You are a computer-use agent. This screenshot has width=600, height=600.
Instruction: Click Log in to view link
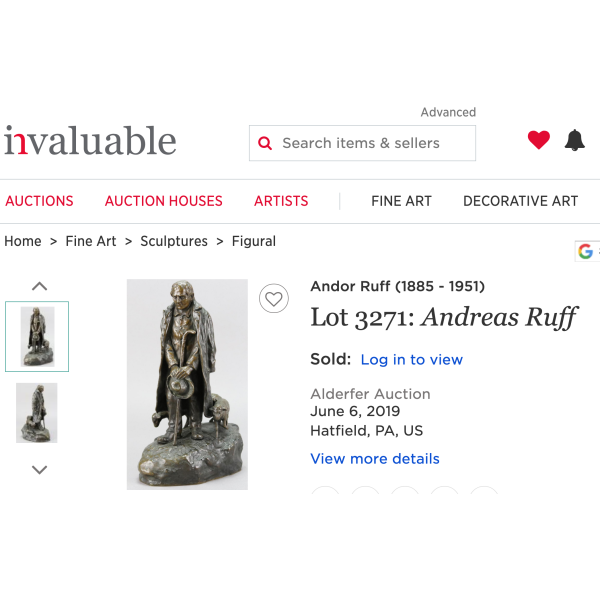(412, 360)
